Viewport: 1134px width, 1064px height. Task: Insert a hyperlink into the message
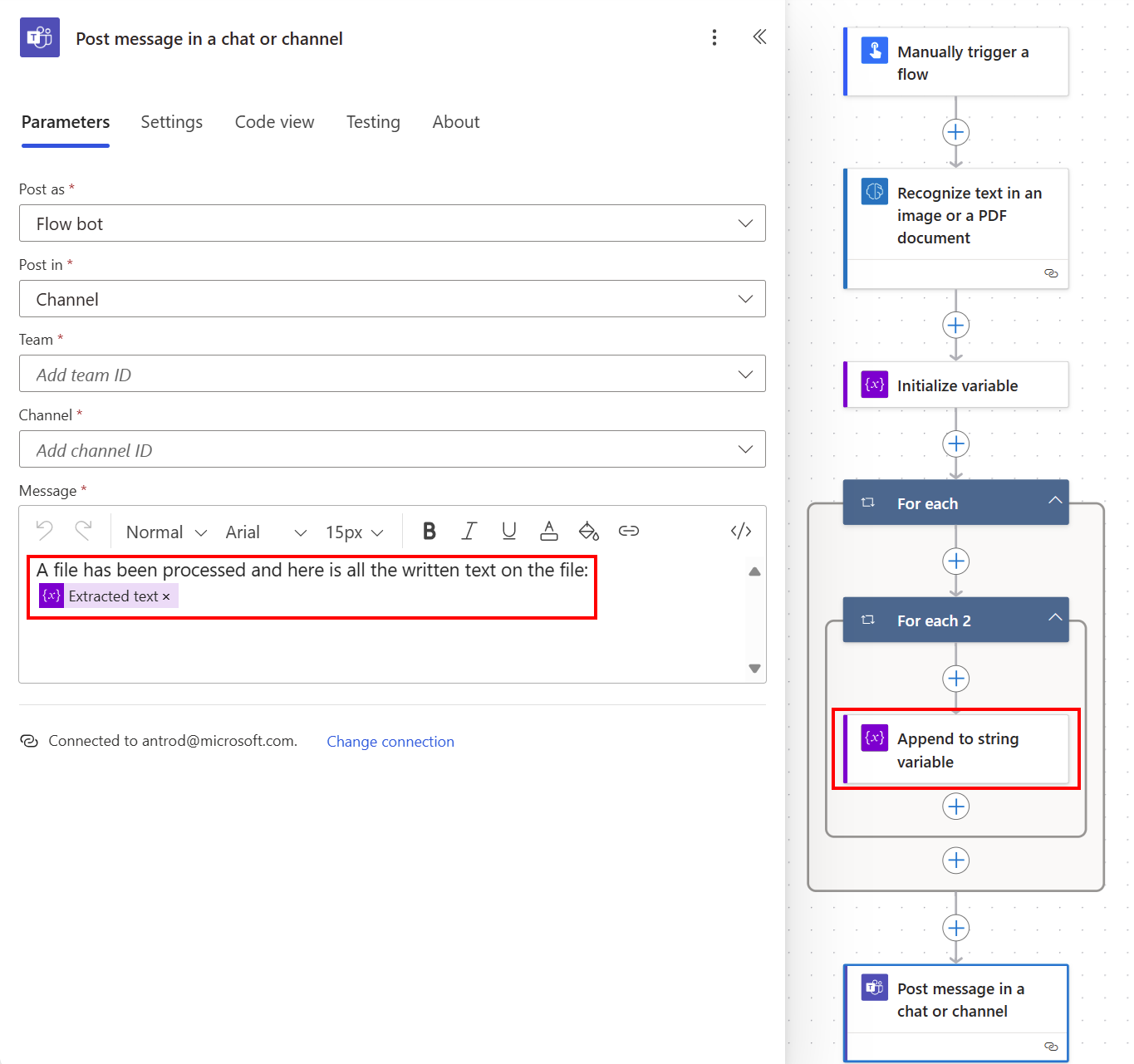click(x=629, y=531)
